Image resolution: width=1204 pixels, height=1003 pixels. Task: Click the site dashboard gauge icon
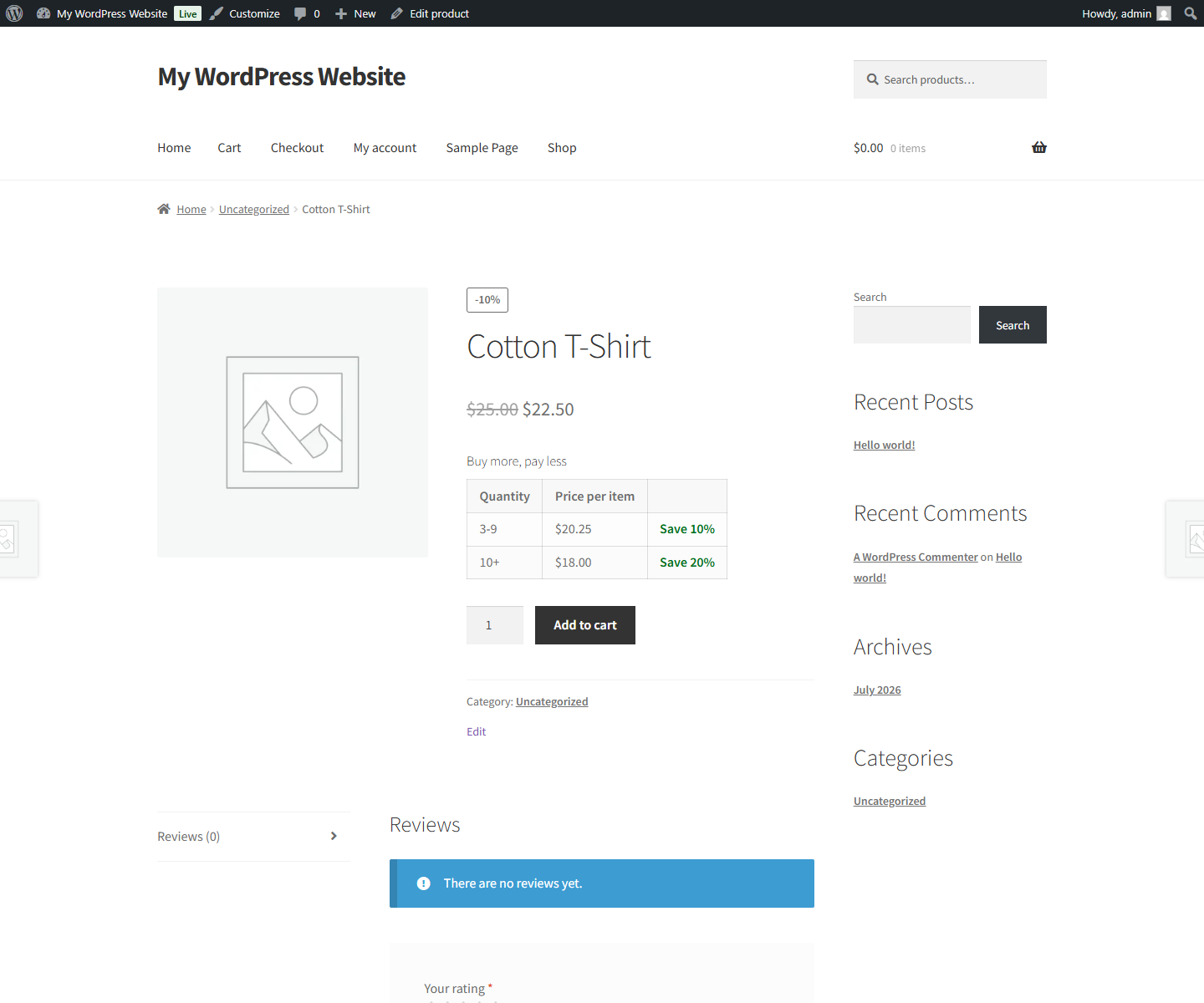[x=43, y=13]
